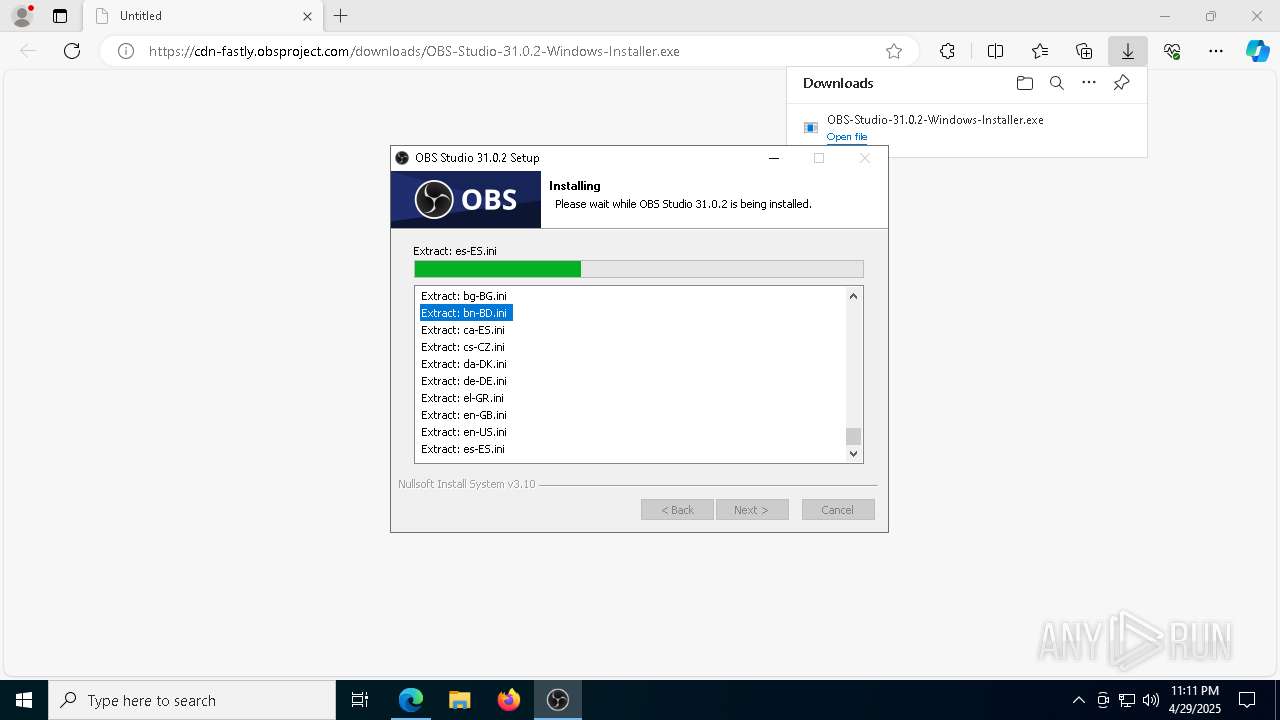Show hidden tray icons chevron

pyautogui.click(x=1078, y=700)
